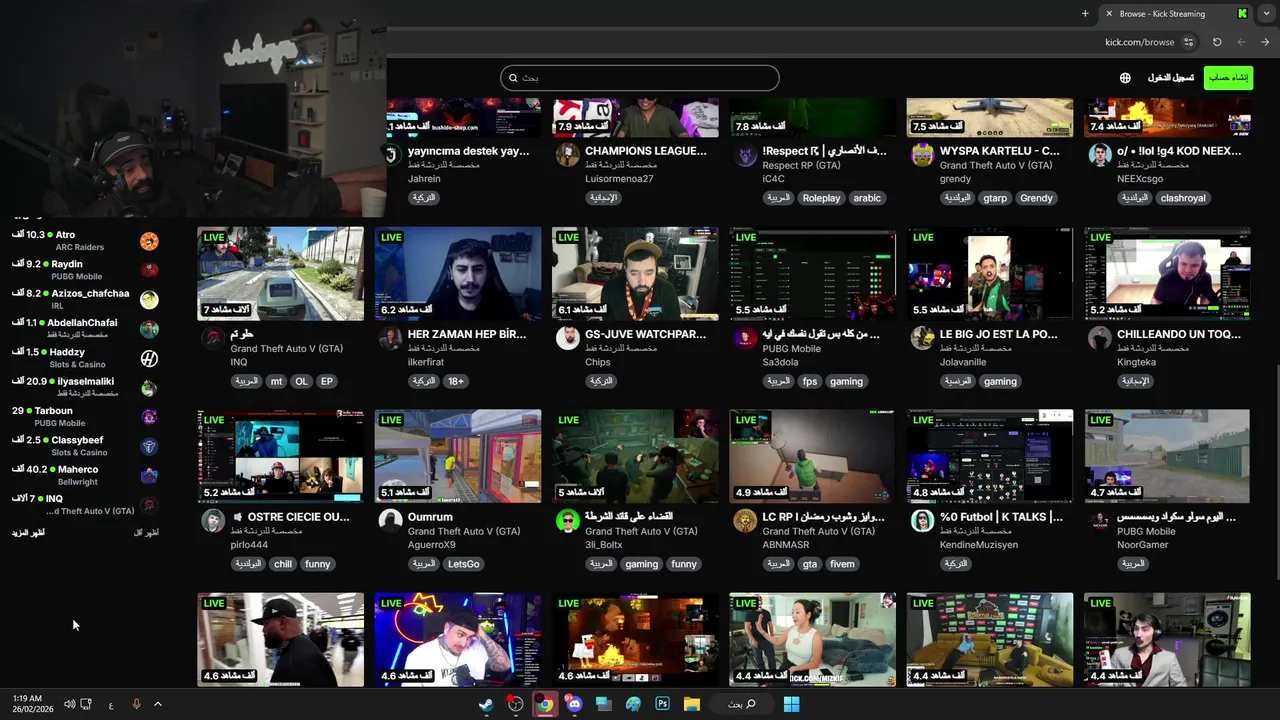Open Haddzy's avatar in sidebar
Screen dimensions: 1280x720
[149, 358]
